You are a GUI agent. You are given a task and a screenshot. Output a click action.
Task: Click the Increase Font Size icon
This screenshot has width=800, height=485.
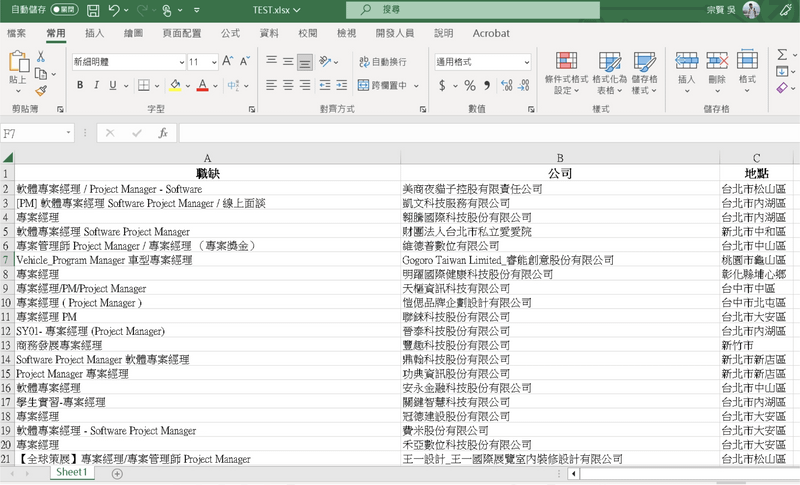pos(228,61)
